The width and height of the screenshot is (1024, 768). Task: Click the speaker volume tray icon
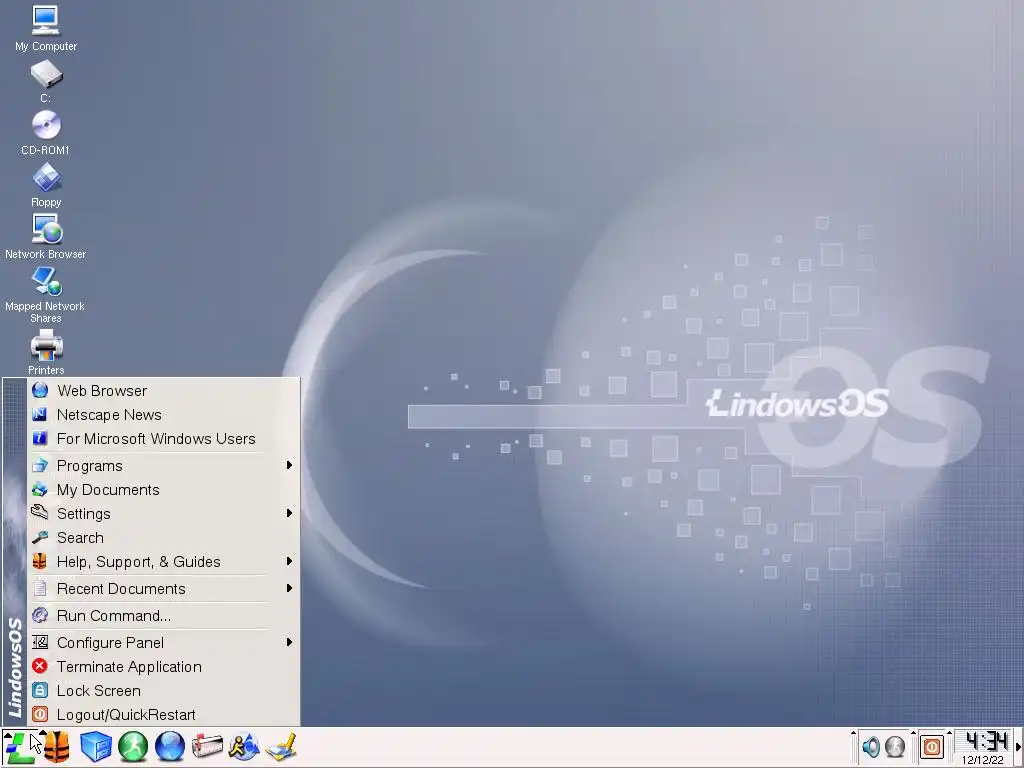click(871, 746)
